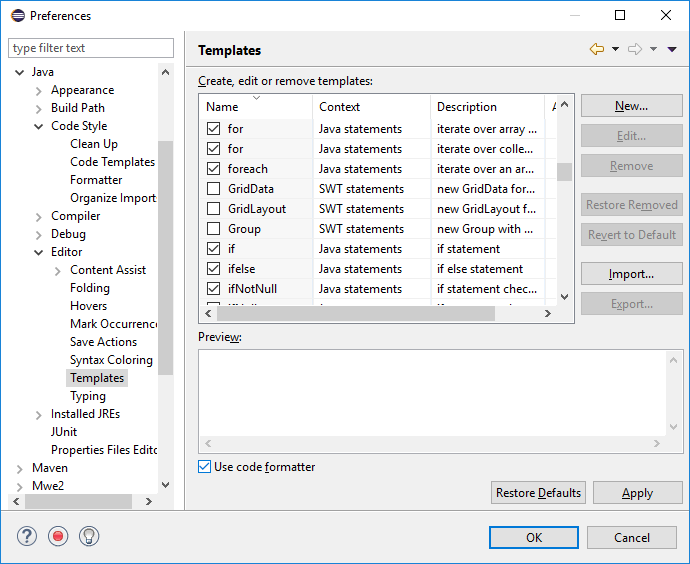Click the template table vertical scrollbar thumb
This screenshot has width=690, height=564.
tap(564, 172)
